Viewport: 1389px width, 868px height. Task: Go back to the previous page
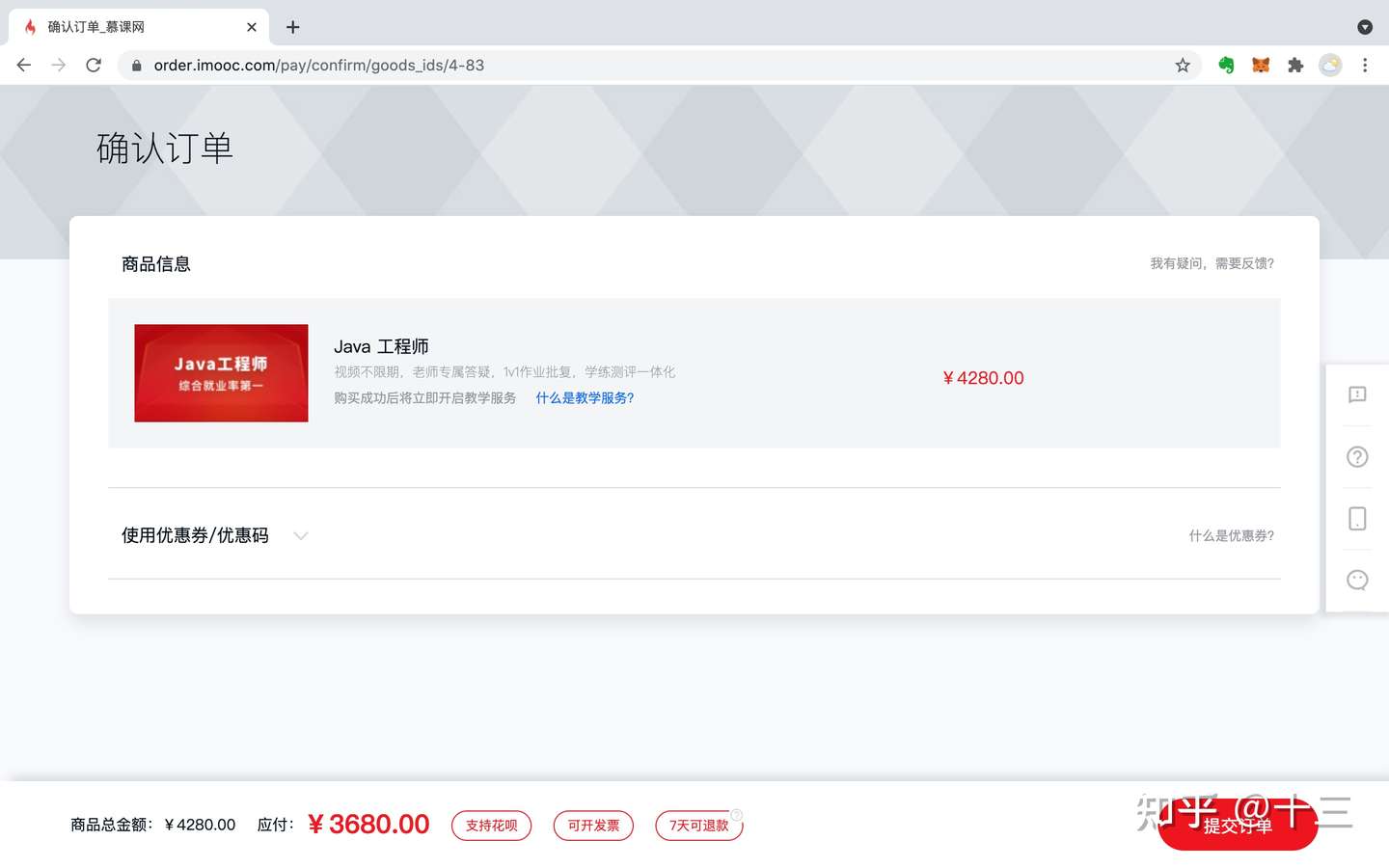[24, 65]
